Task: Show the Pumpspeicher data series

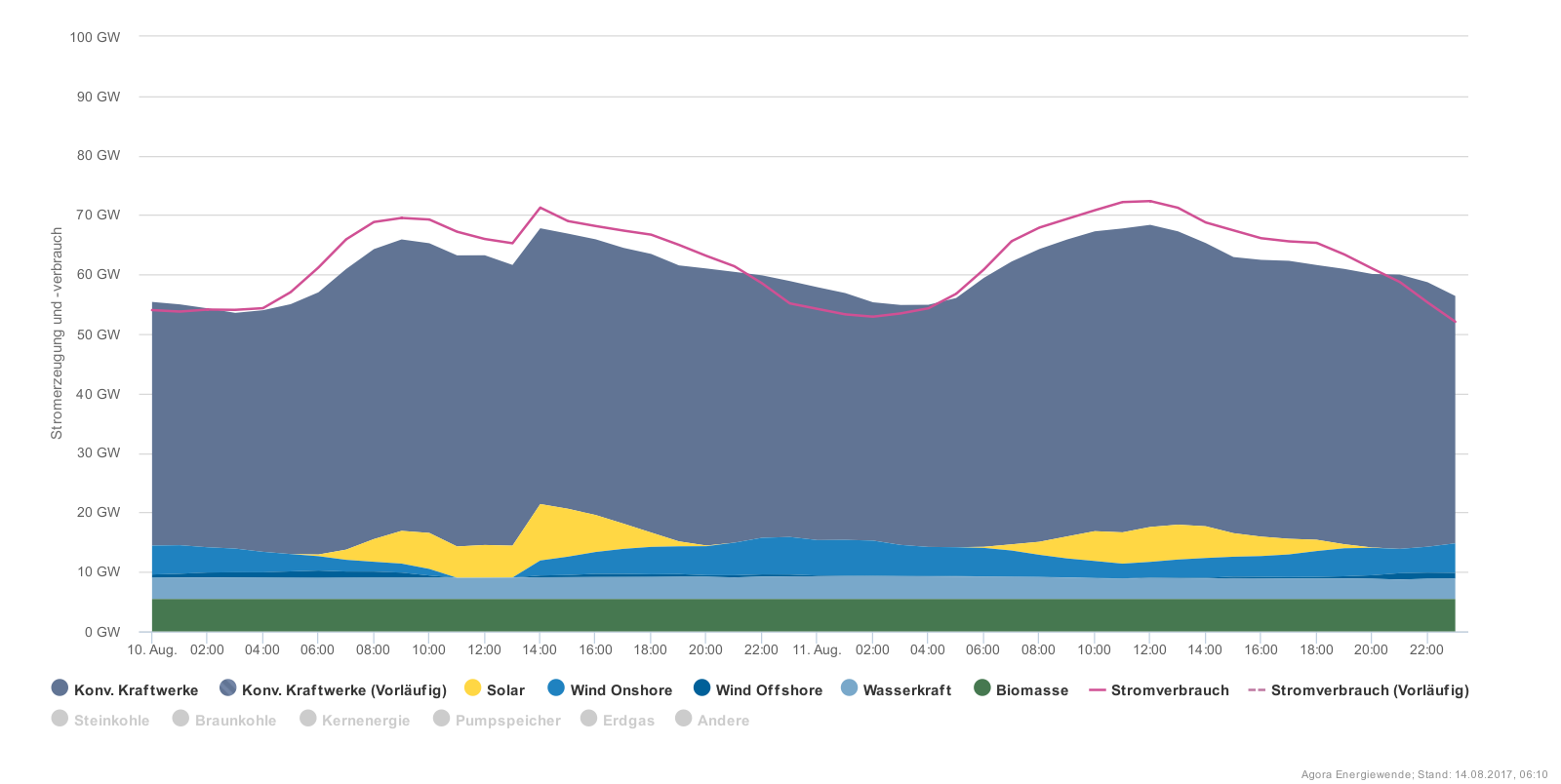Action: [497, 720]
